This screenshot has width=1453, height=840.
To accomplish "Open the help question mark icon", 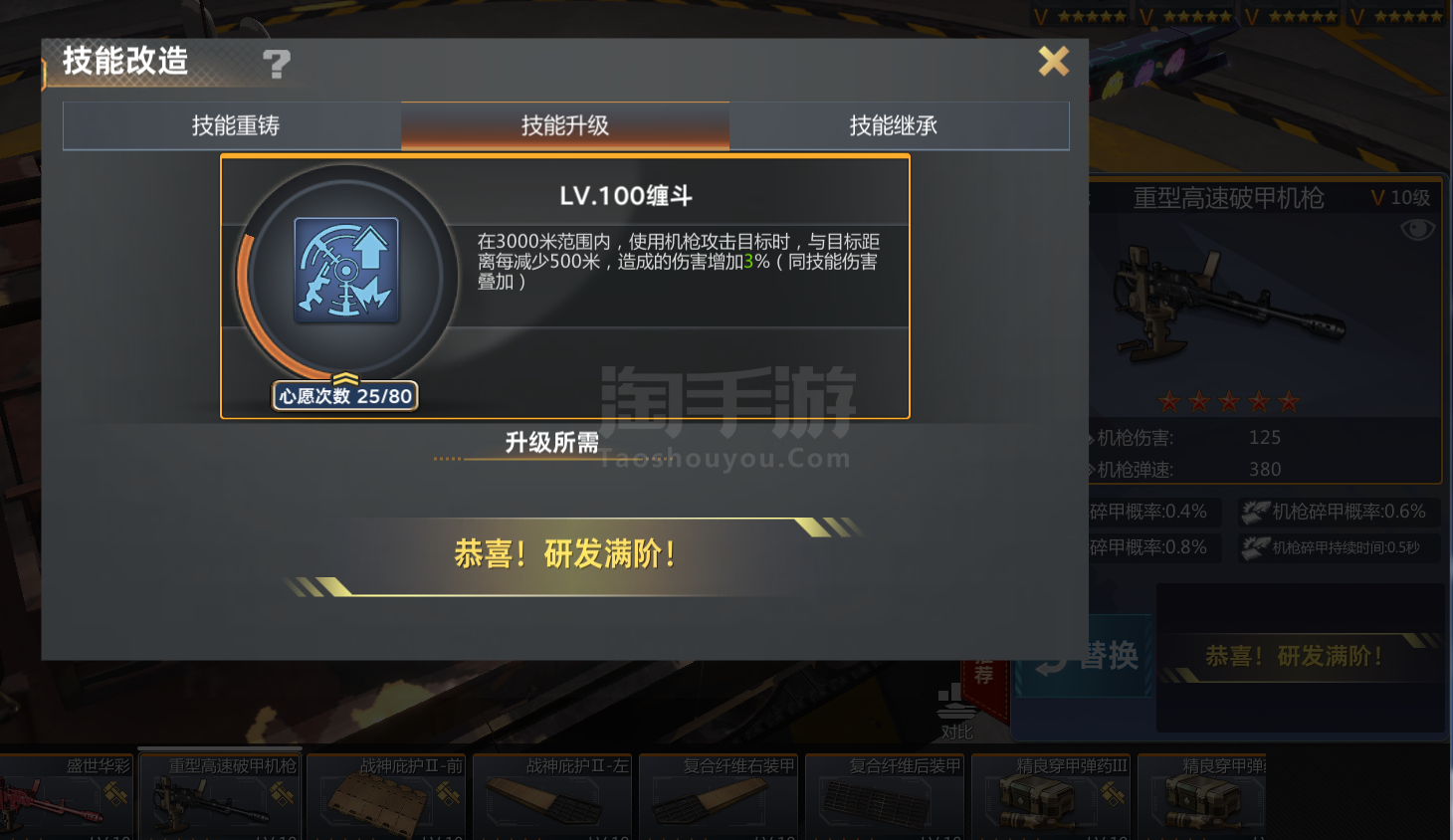I will point(277,65).
